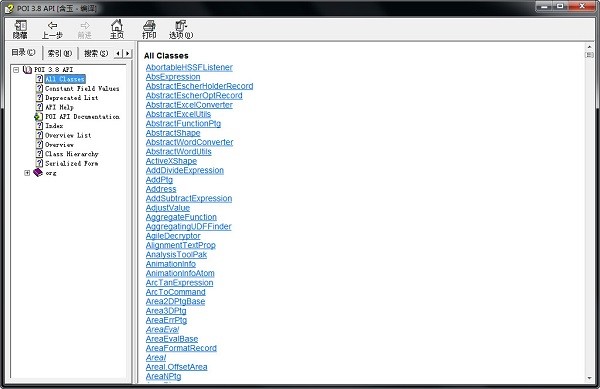Click the purple org book icon
Image resolution: width=600 pixels, height=389 pixels.
pos(38,173)
